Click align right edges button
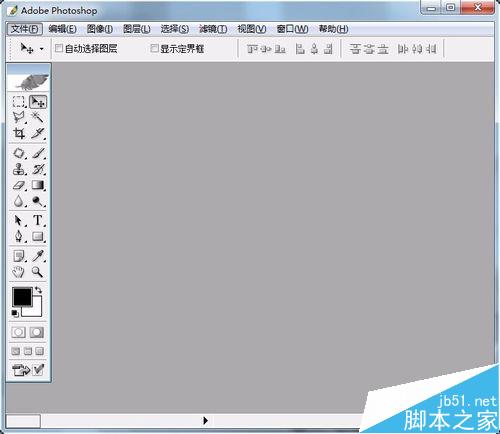The height and width of the screenshot is (434, 500). 328,49
